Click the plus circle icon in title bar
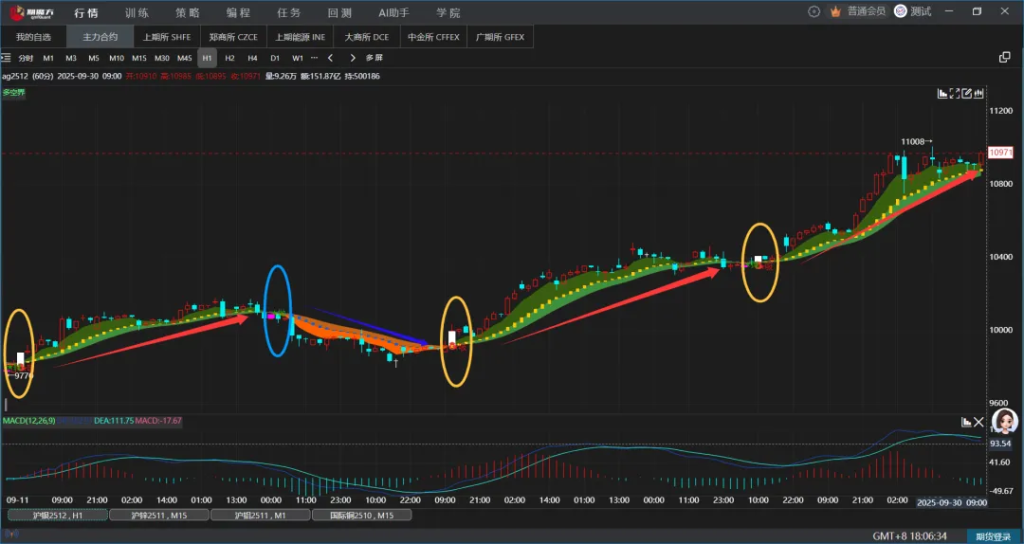Image resolution: width=1024 pixels, height=544 pixels. point(813,11)
